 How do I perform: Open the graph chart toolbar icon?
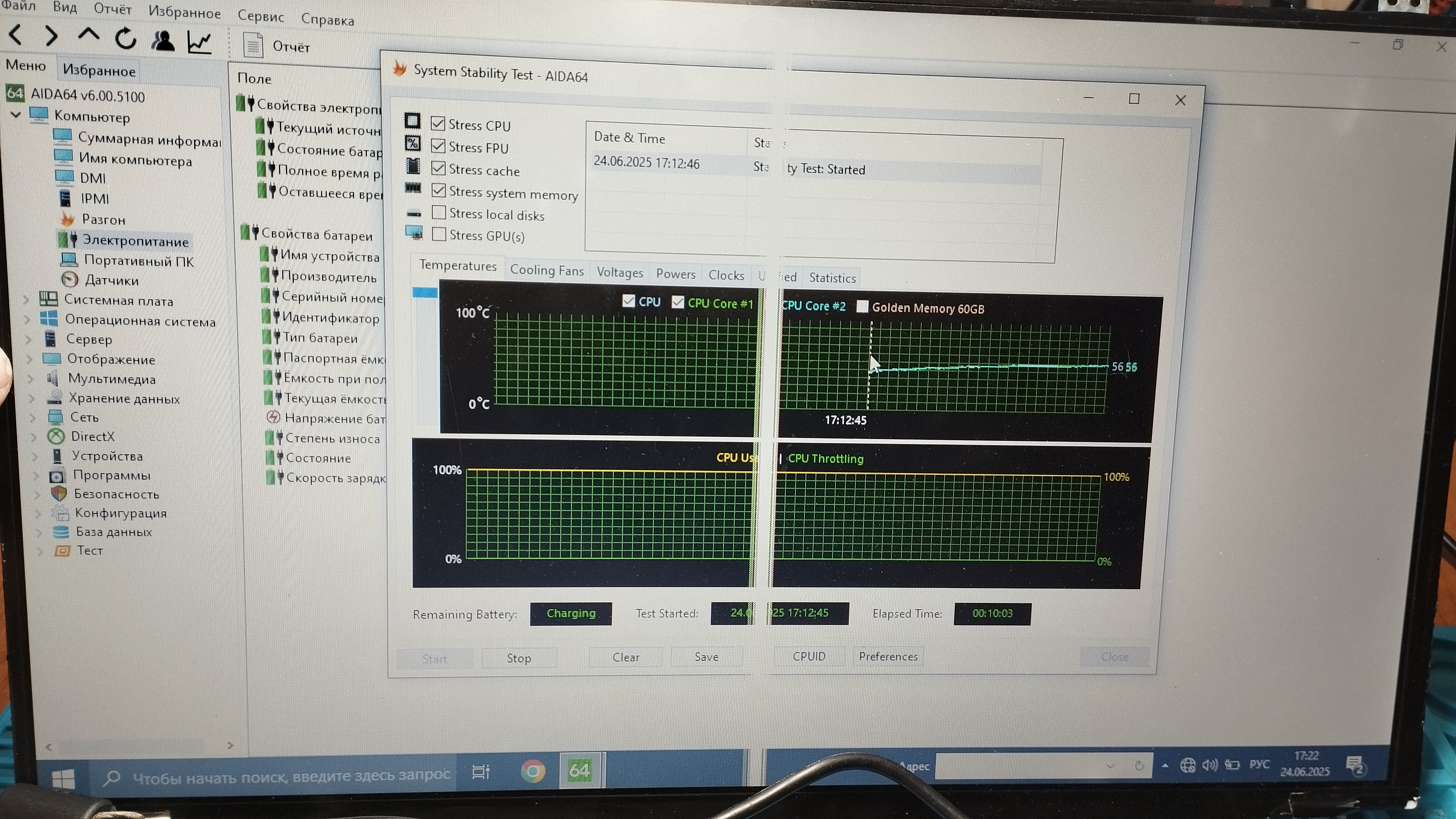pos(199,42)
